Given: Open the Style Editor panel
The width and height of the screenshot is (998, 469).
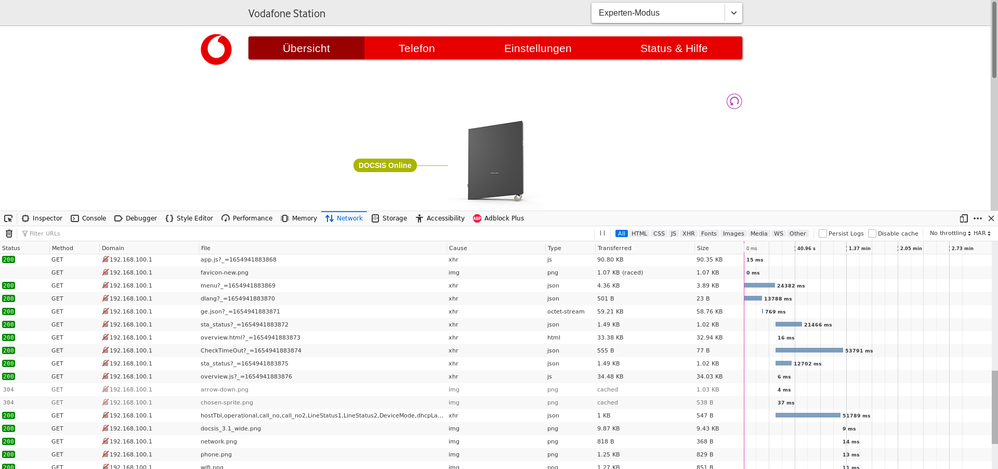Looking at the screenshot, I should (x=189, y=218).
